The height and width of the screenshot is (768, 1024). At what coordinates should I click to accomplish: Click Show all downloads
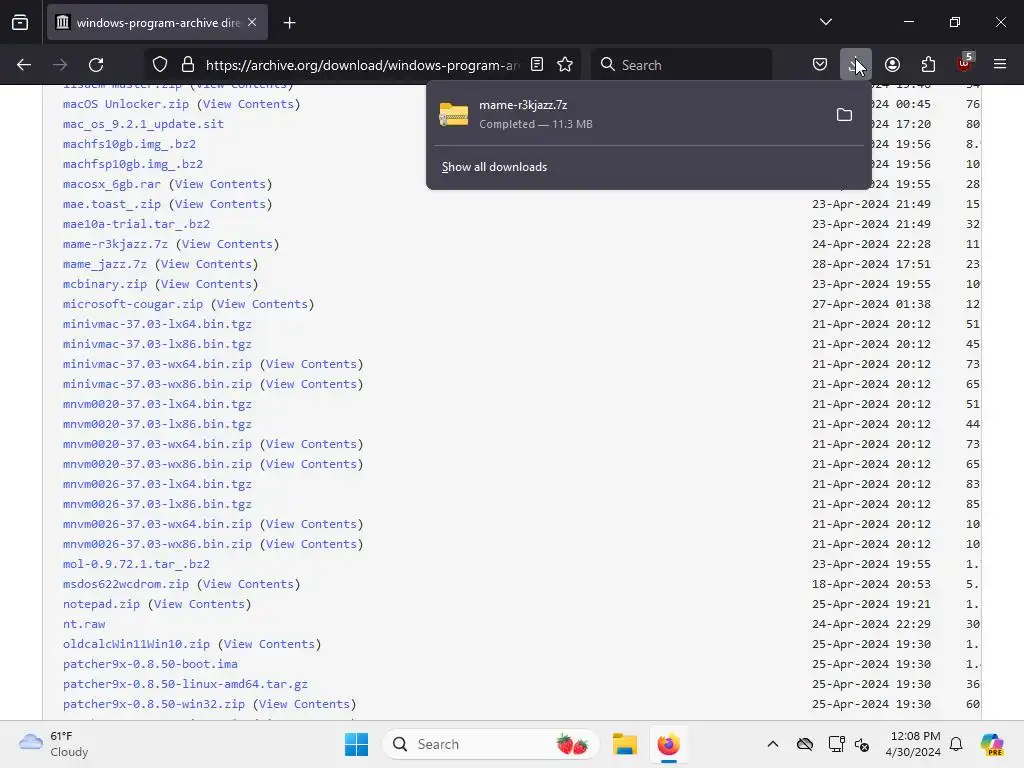click(x=494, y=167)
